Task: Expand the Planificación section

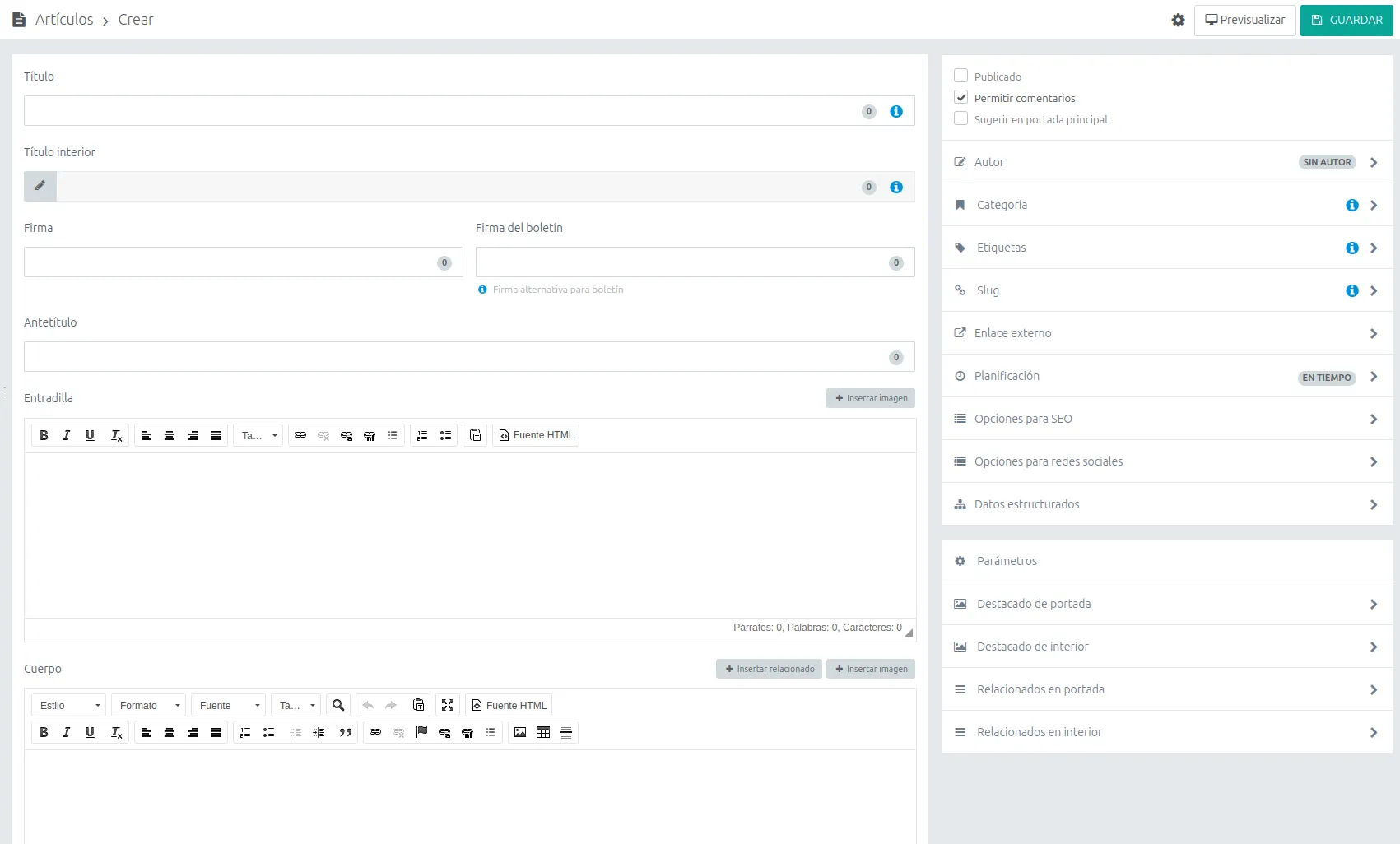Action: (1166, 376)
